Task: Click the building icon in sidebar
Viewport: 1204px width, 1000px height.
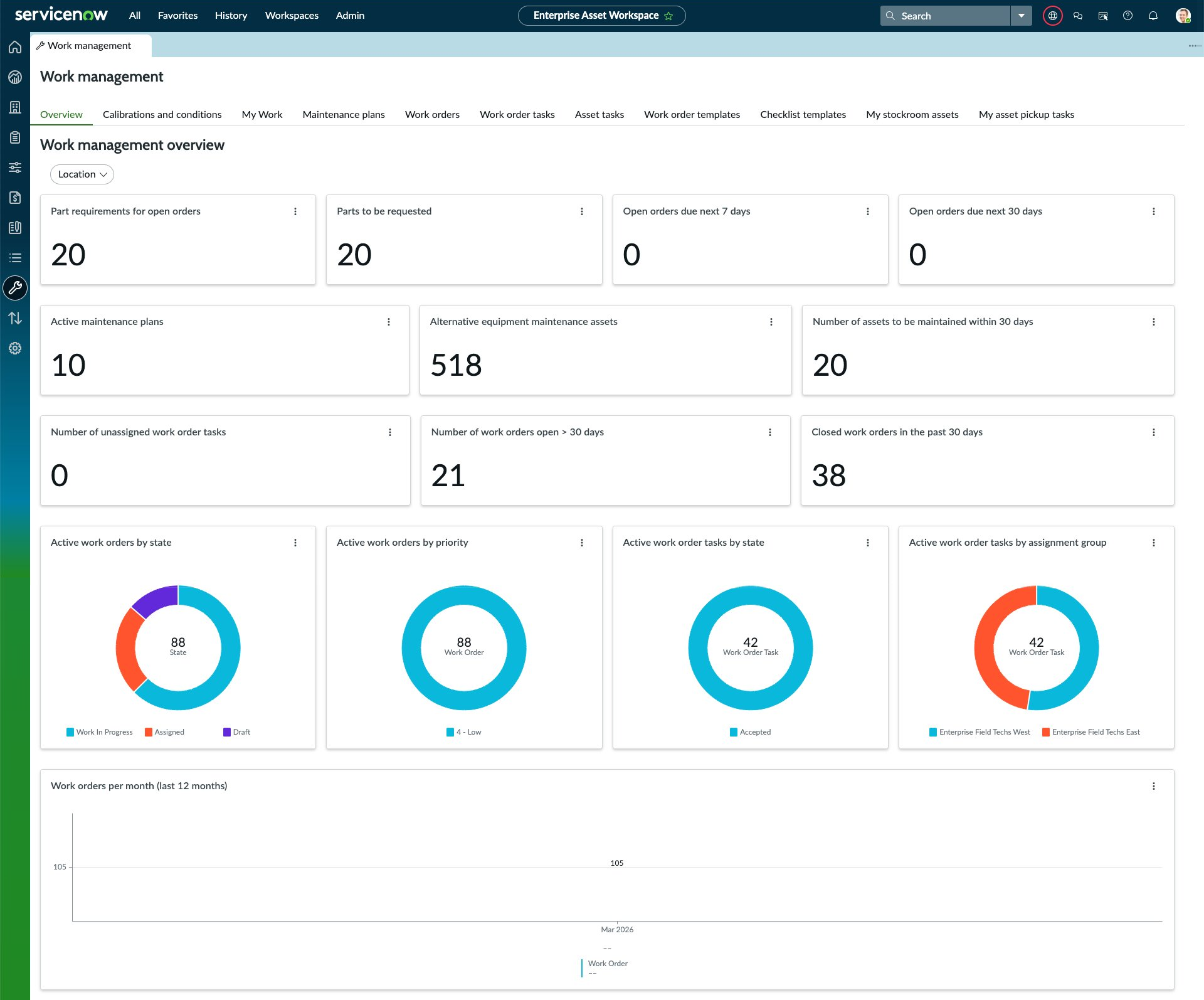Action: (15, 107)
